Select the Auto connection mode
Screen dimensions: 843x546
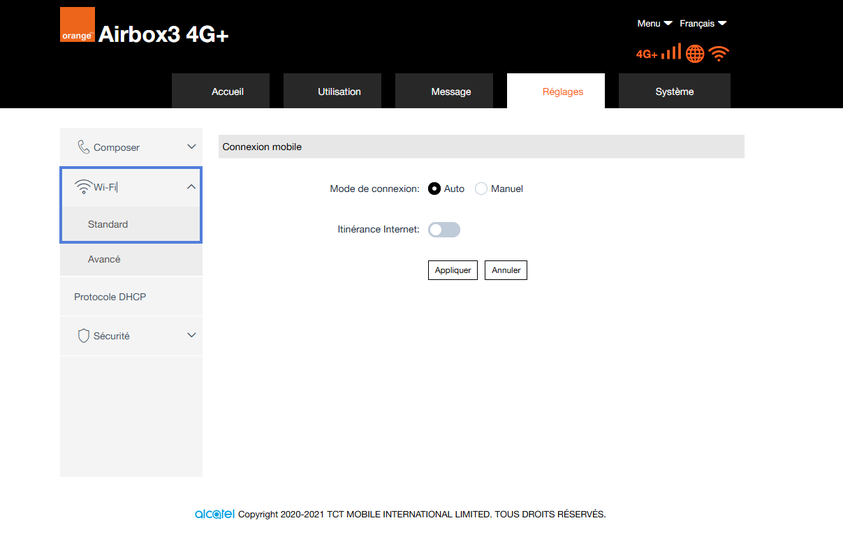point(434,189)
